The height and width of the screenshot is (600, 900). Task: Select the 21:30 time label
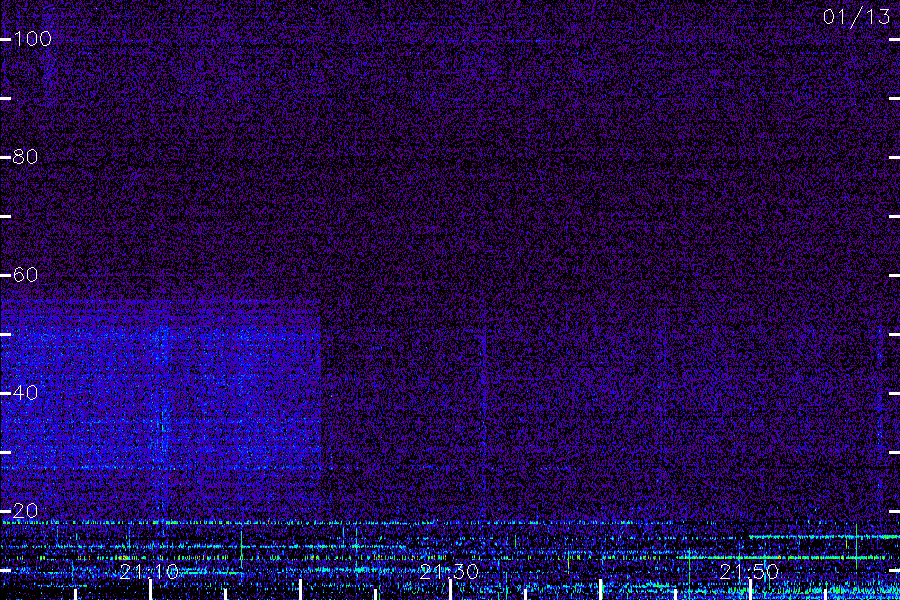click(x=449, y=572)
